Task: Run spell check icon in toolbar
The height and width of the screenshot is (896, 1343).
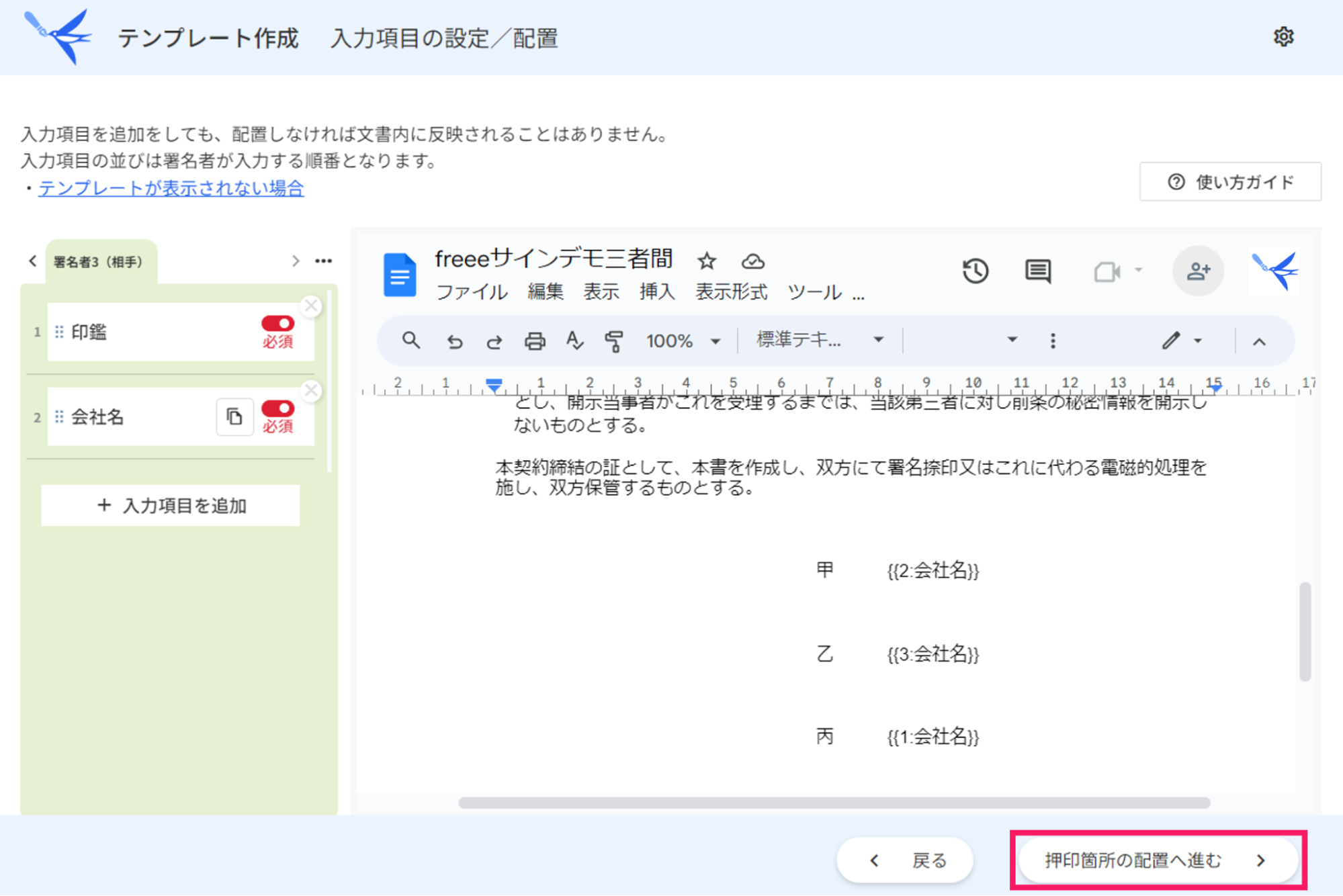Action: [x=574, y=341]
